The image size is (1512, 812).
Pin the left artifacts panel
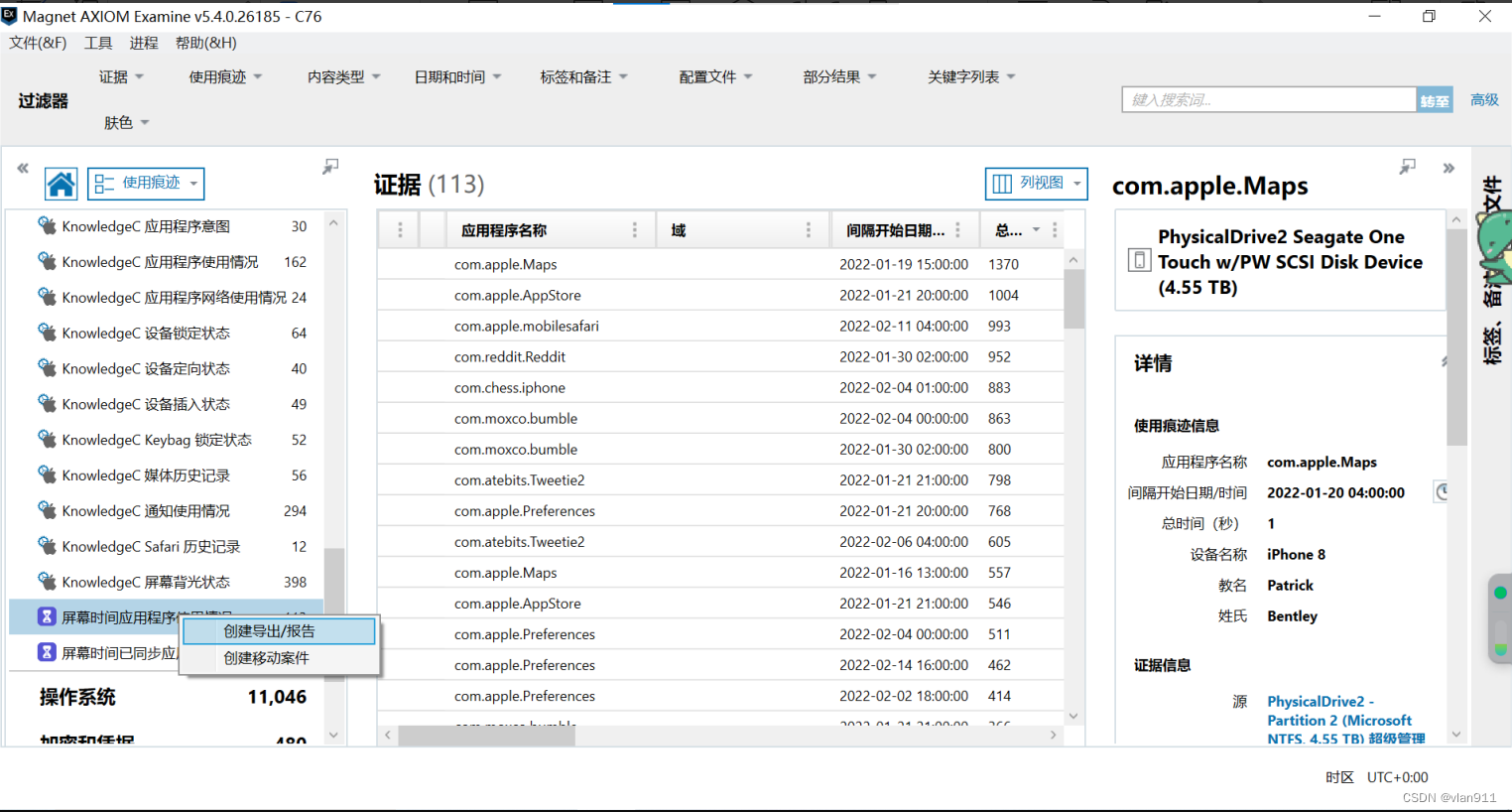[330, 167]
